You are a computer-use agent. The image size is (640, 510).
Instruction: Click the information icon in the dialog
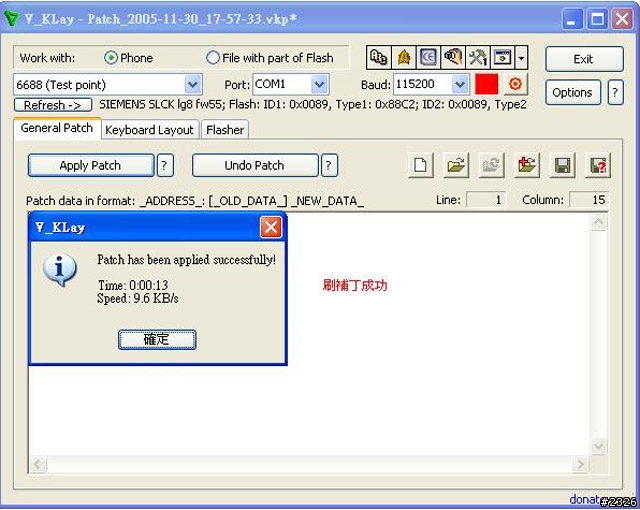pos(60,270)
